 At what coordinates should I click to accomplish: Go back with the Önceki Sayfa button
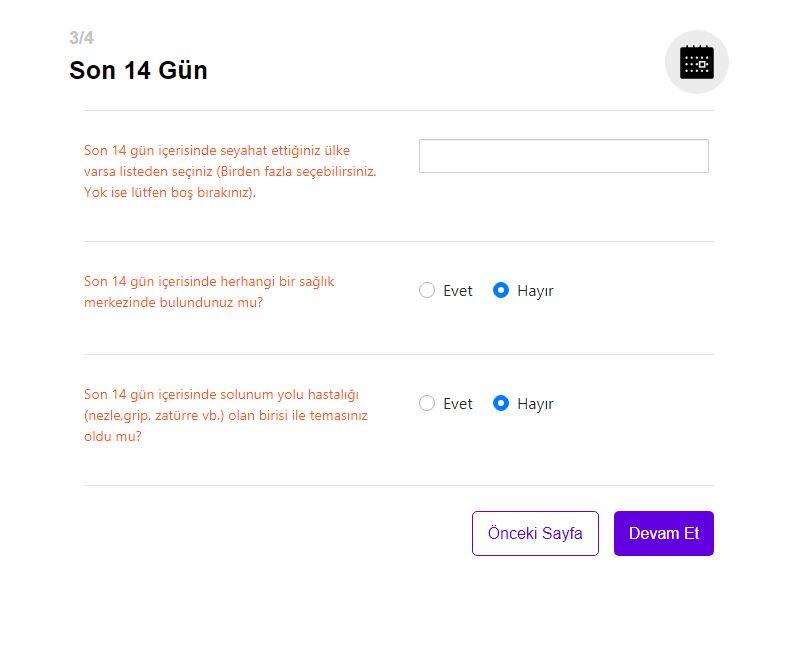pyautogui.click(x=535, y=533)
